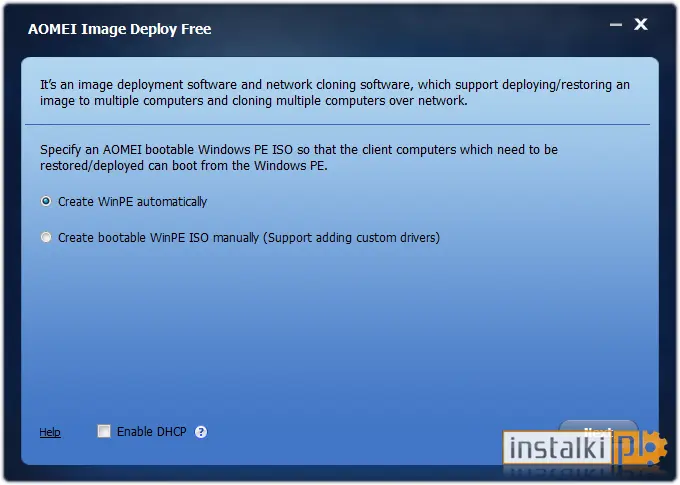
Task: Select Create WinPE automatically radio button
Action: coord(46,201)
